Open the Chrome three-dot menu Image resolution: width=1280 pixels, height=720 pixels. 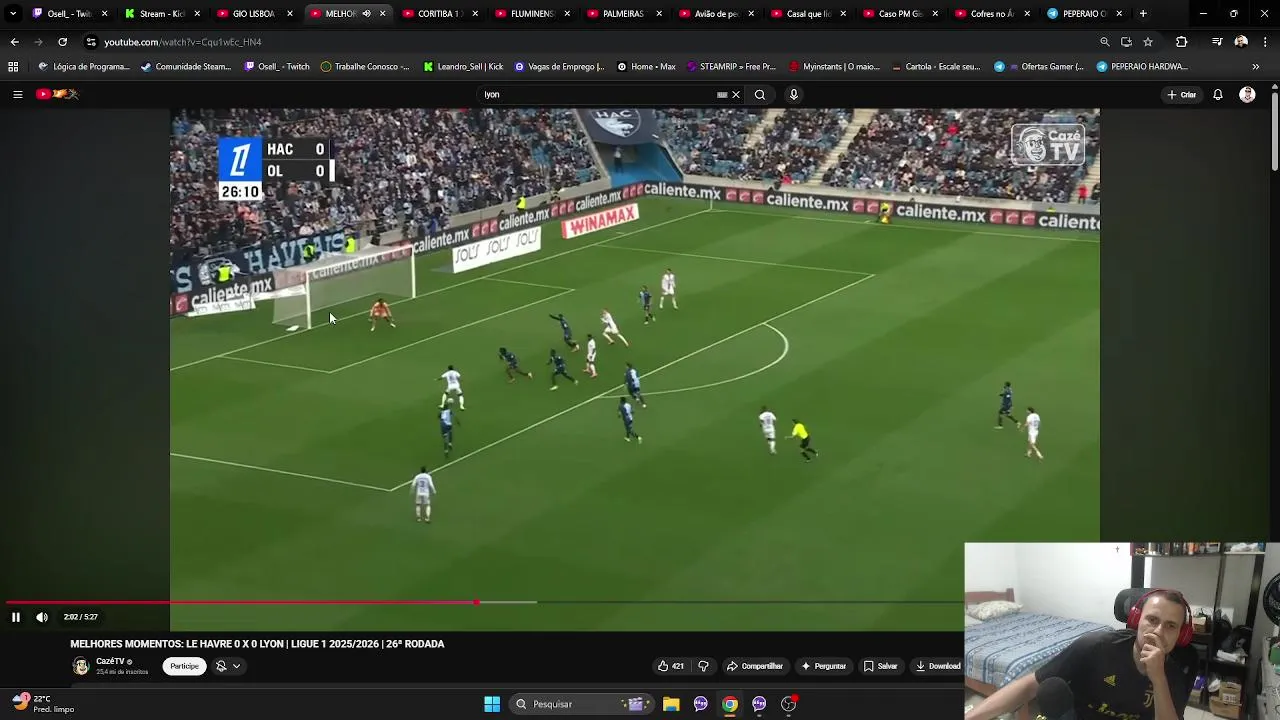point(1265,42)
